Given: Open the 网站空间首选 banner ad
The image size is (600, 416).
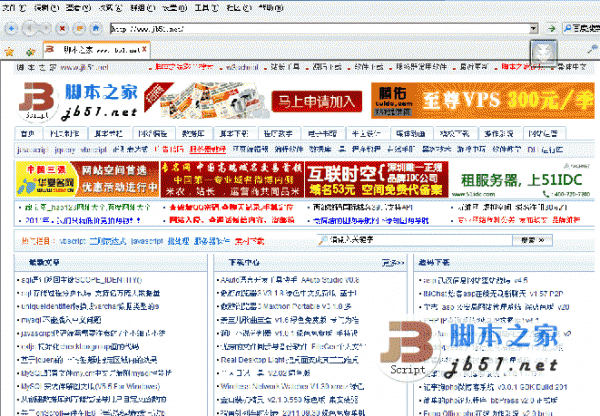Looking at the screenshot, I should pos(87,179).
